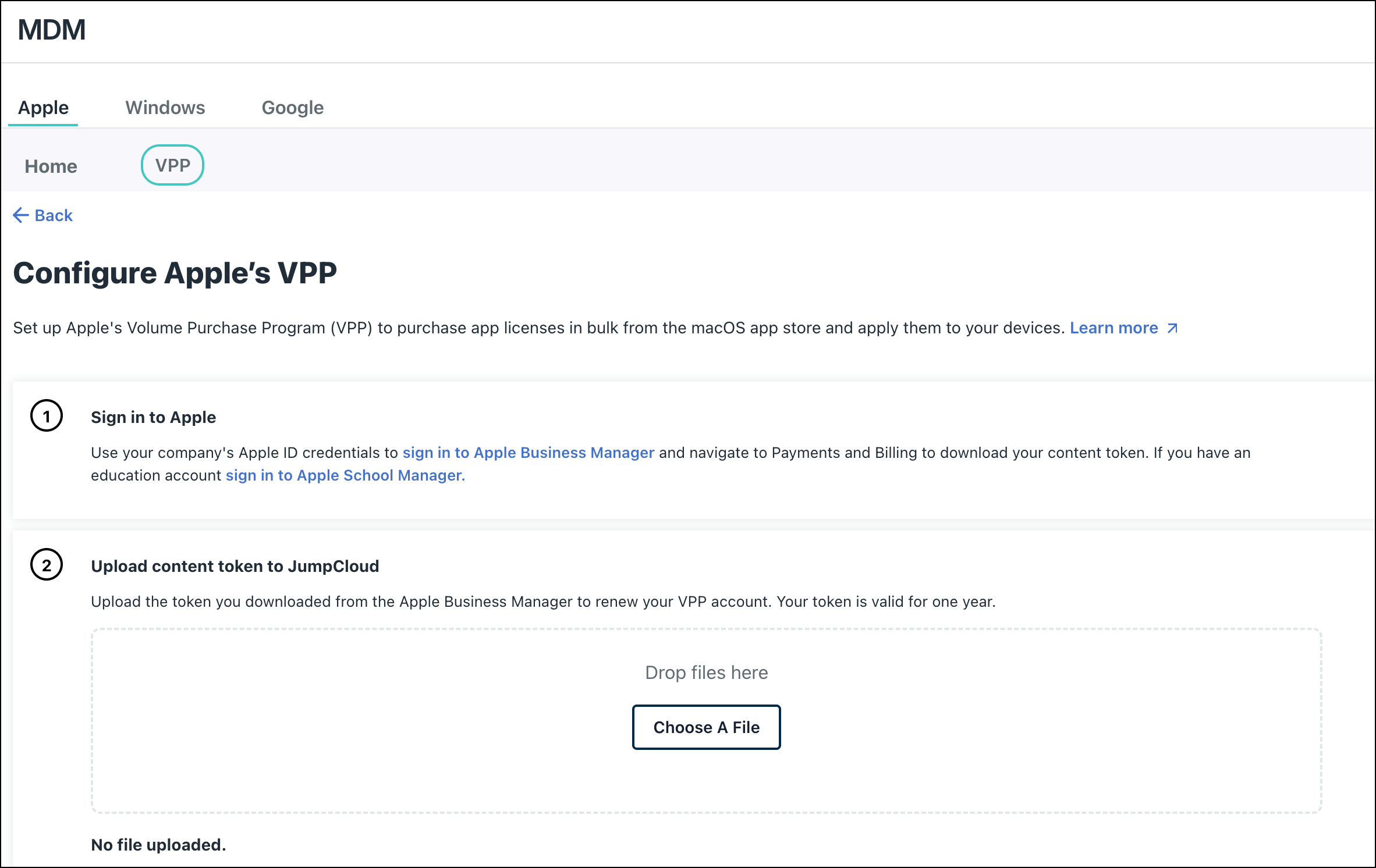This screenshot has height=868, width=1376.
Task: Click the step 2 circle icon
Action: pyautogui.click(x=47, y=565)
